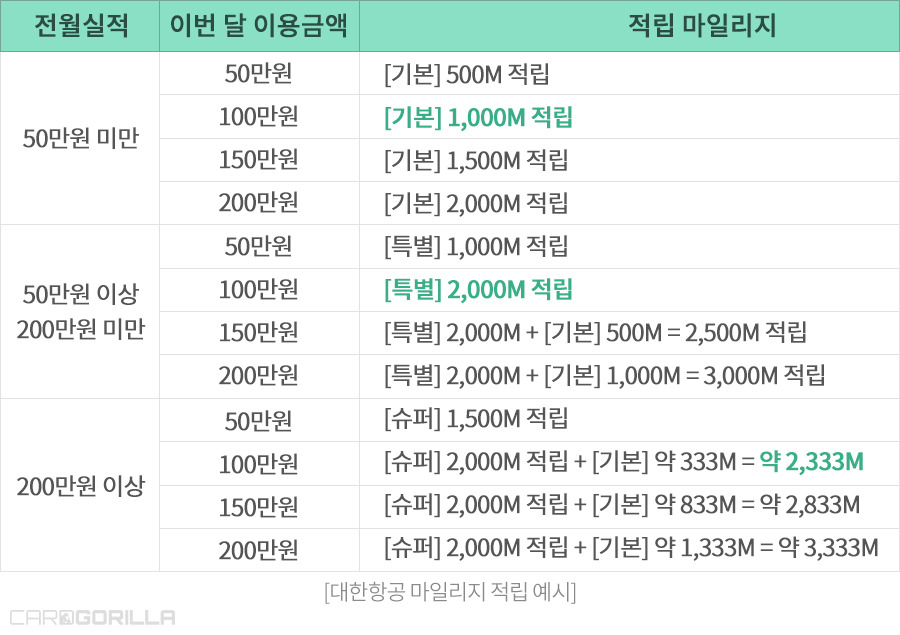Image resolution: width=900 pixels, height=635 pixels.
Task: Click the CARDGORILLA watermark logo
Action: 92,618
